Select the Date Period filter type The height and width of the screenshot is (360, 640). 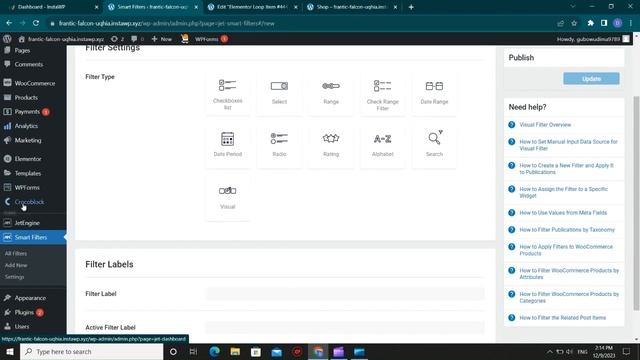[x=227, y=147]
